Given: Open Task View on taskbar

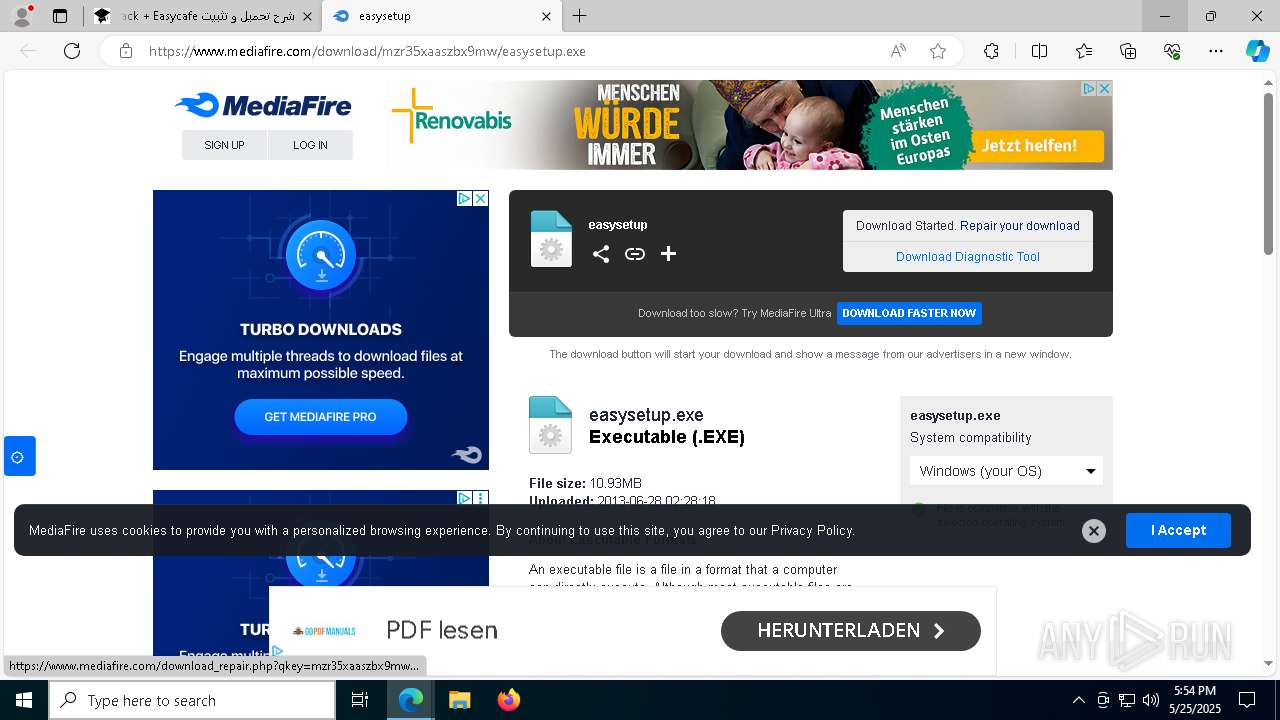Looking at the screenshot, I should pyautogui.click(x=360, y=700).
